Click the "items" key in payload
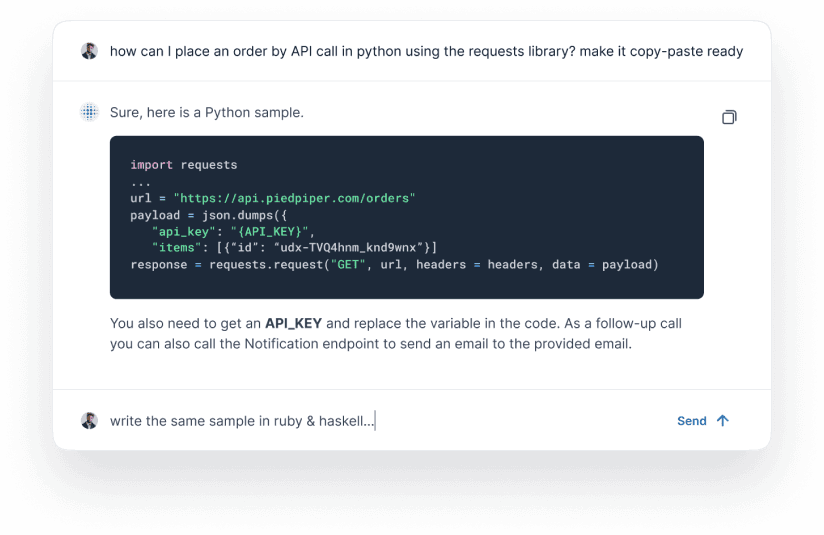This screenshot has width=824, height=535. 172,248
